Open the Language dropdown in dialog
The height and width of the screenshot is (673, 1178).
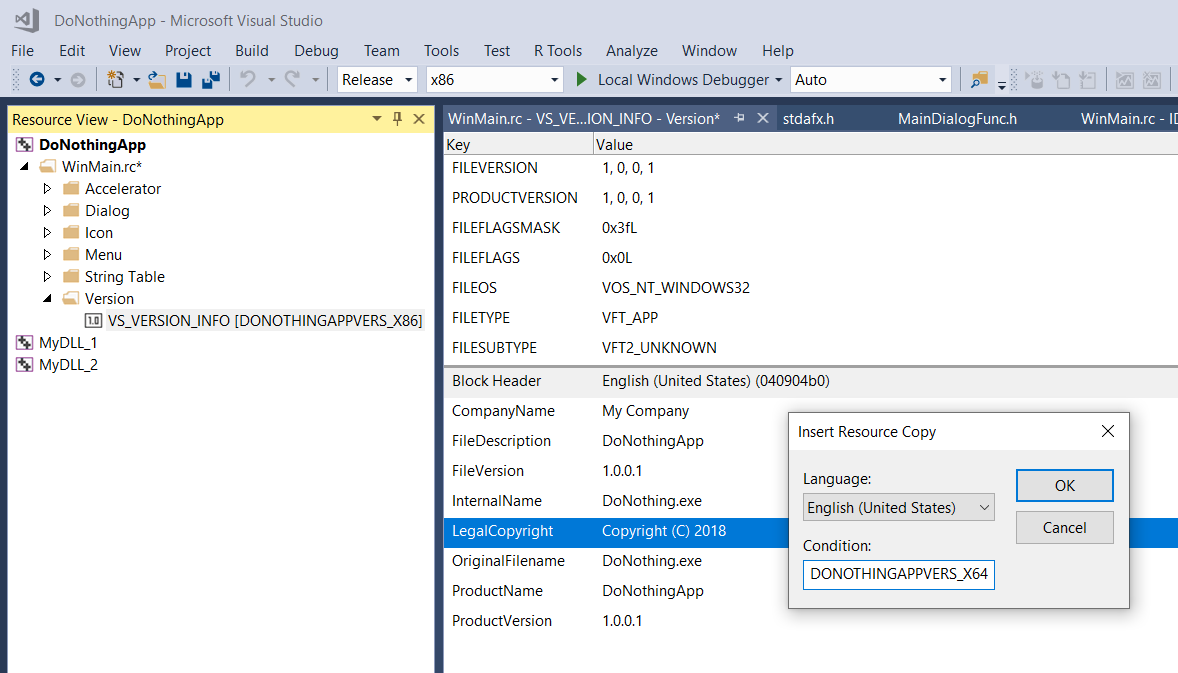[x=984, y=508]
